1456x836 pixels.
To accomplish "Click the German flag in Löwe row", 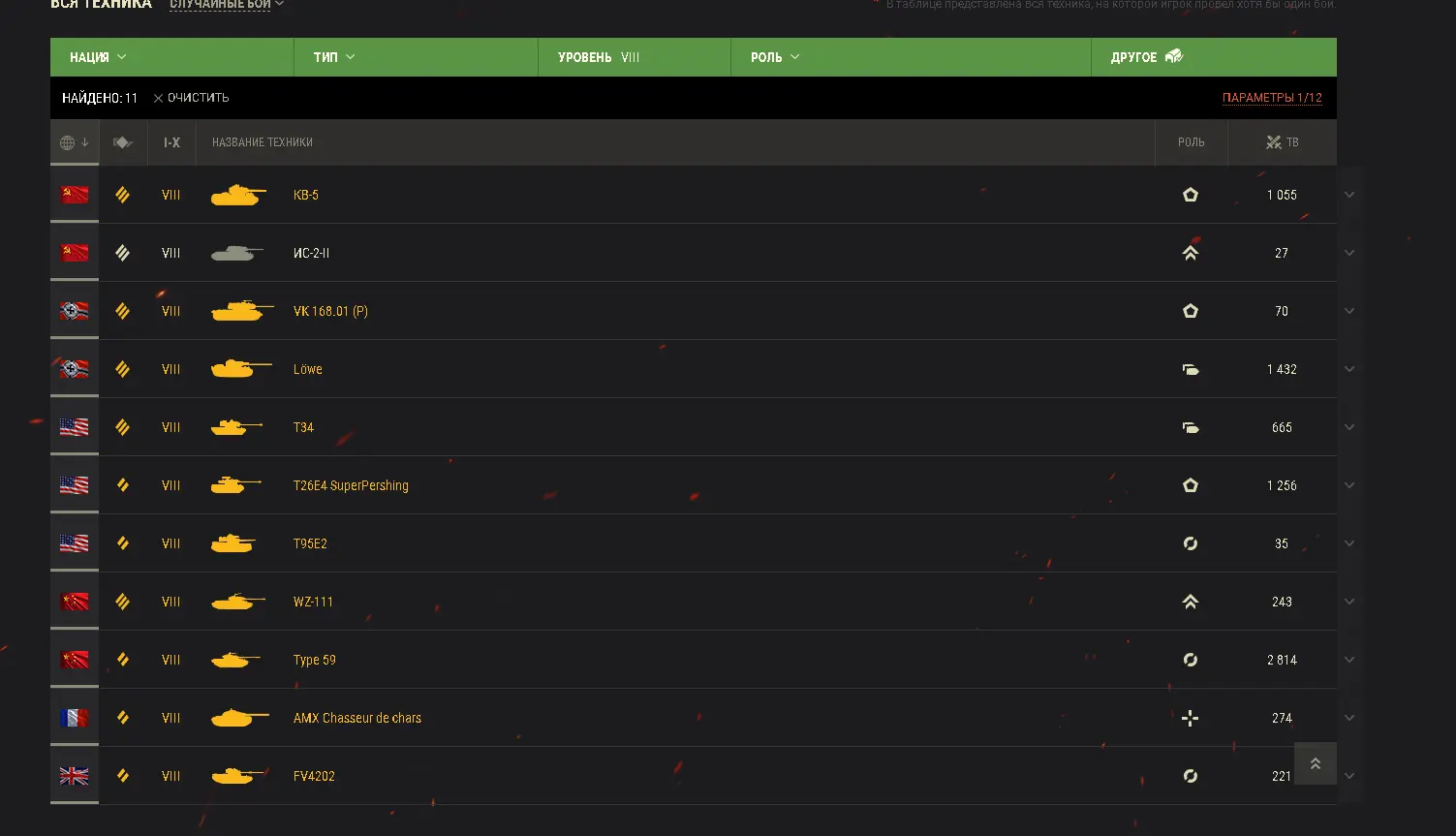I will pos(75,369).
